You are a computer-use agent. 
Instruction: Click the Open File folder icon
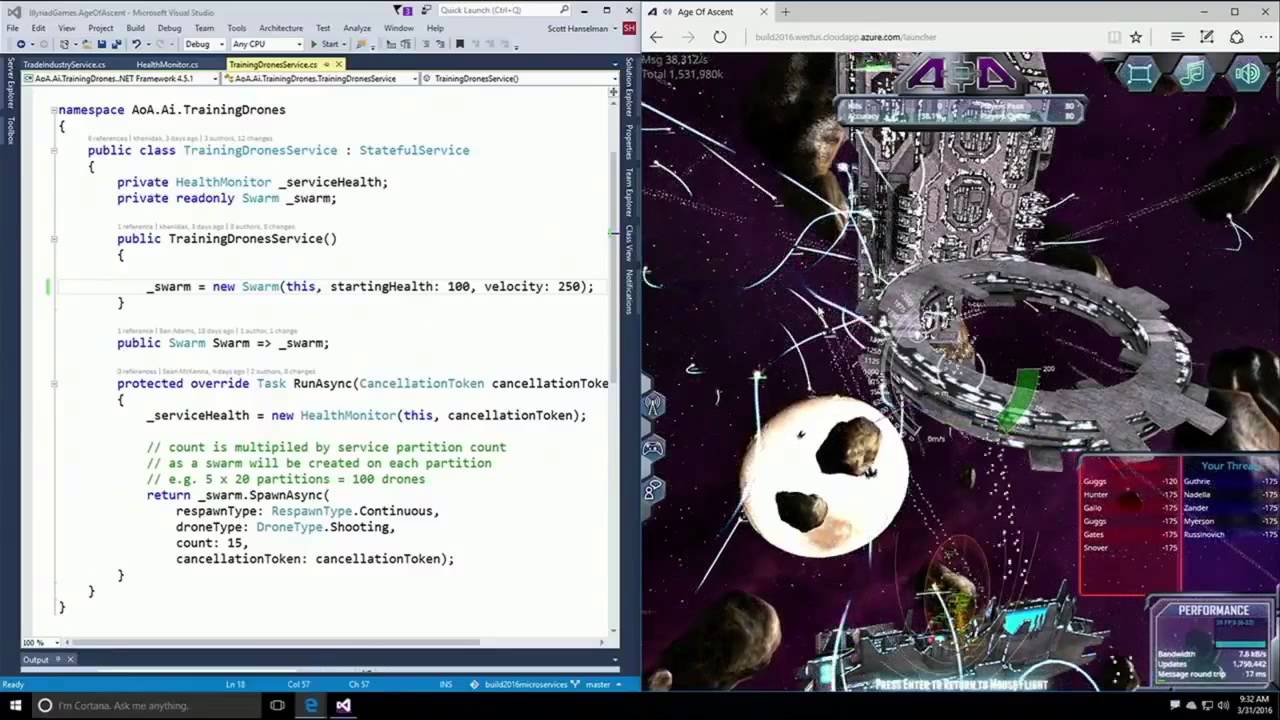(x=87, y=44)
